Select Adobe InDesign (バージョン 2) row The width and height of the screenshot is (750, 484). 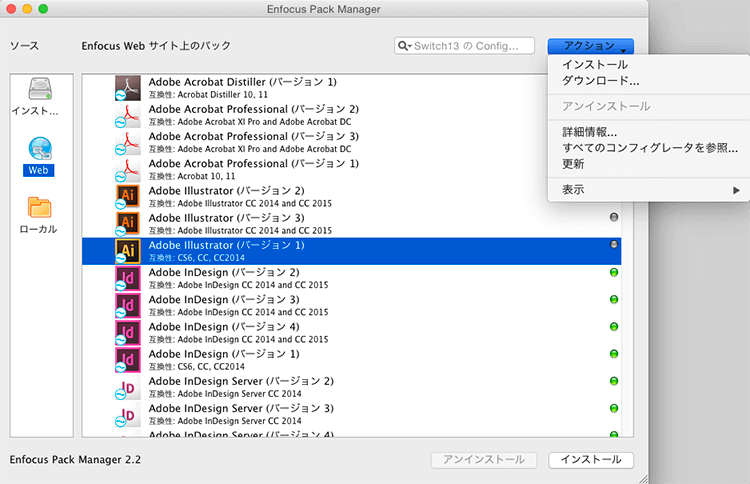[x=352, y=279]
